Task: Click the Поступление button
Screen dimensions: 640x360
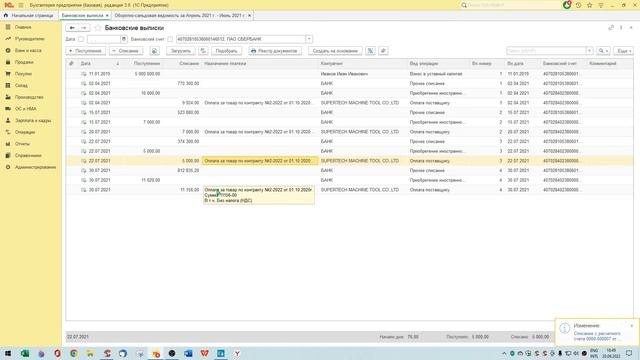Action: coord(86,51)
